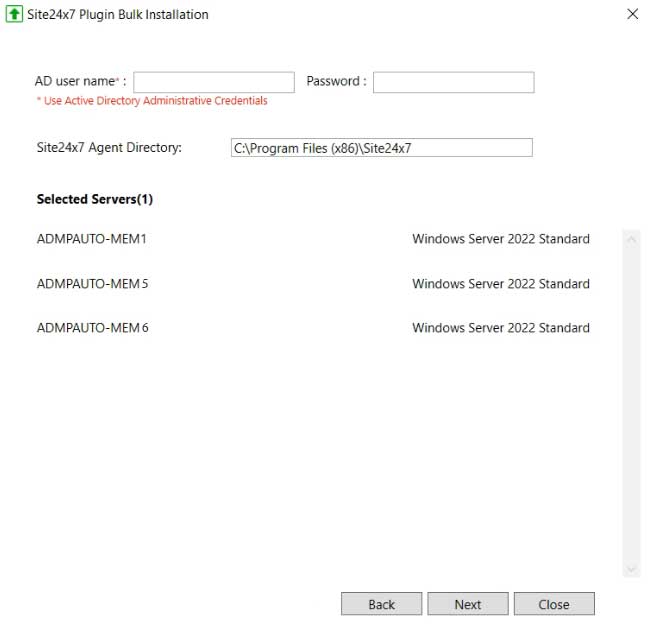The image size is (648, 631).
Task: Click the Selected Servers(1) heading
Action: [95, 199]
